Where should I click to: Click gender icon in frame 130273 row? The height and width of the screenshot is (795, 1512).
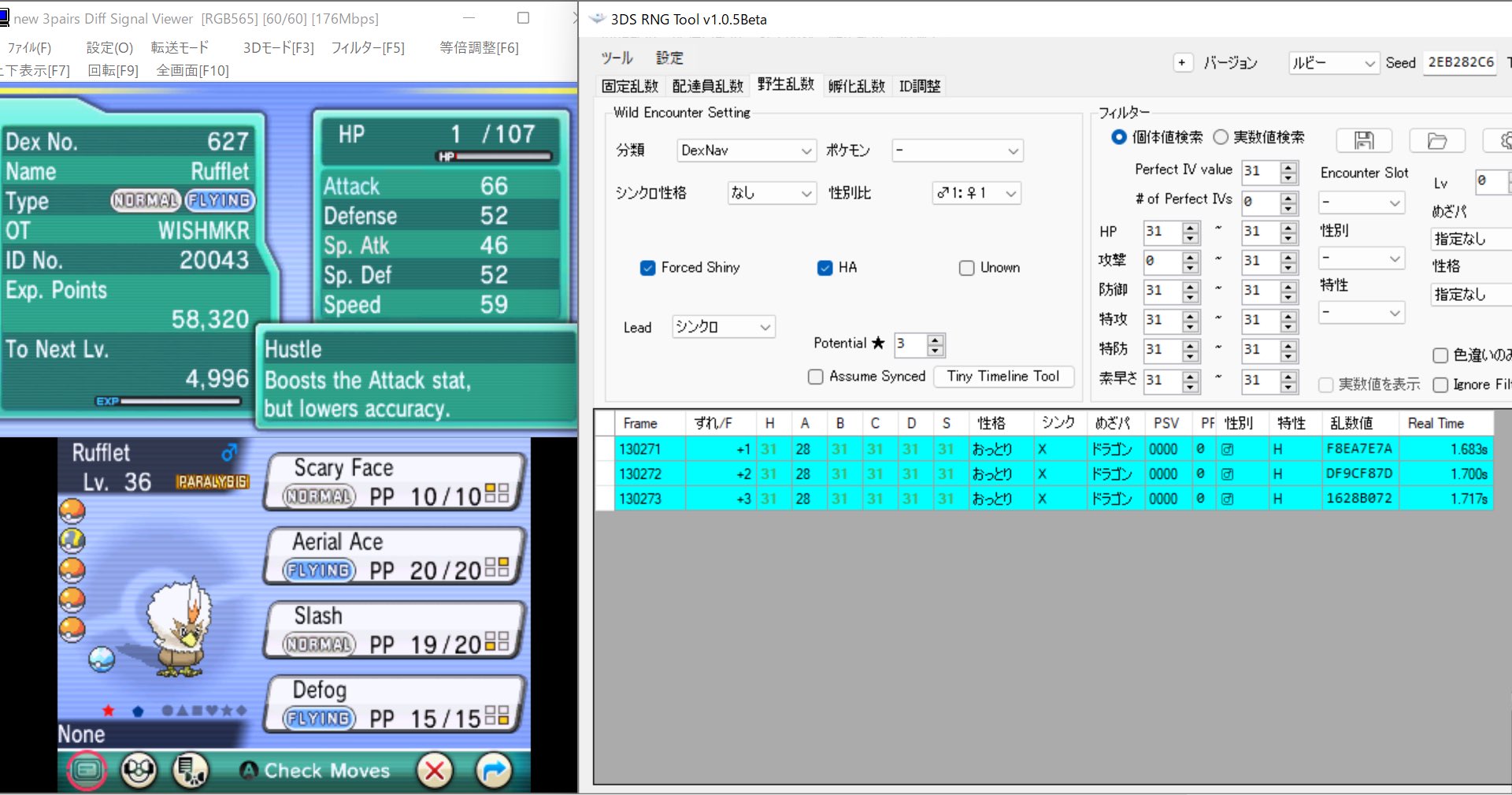(1227, 499)
